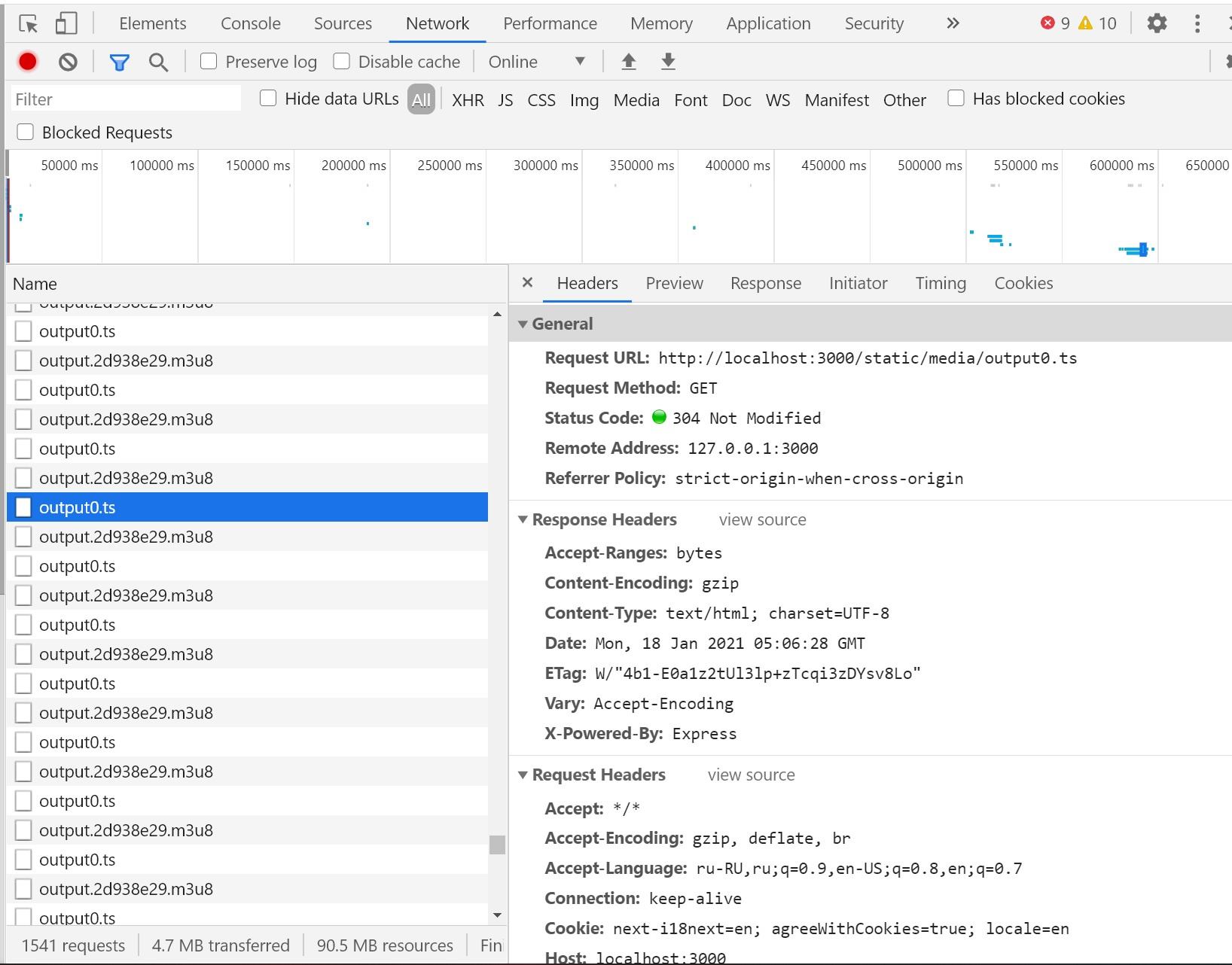The image size is (1232, 965).
Task: Enable Preserve log checkbox
Action: point(209,61)
